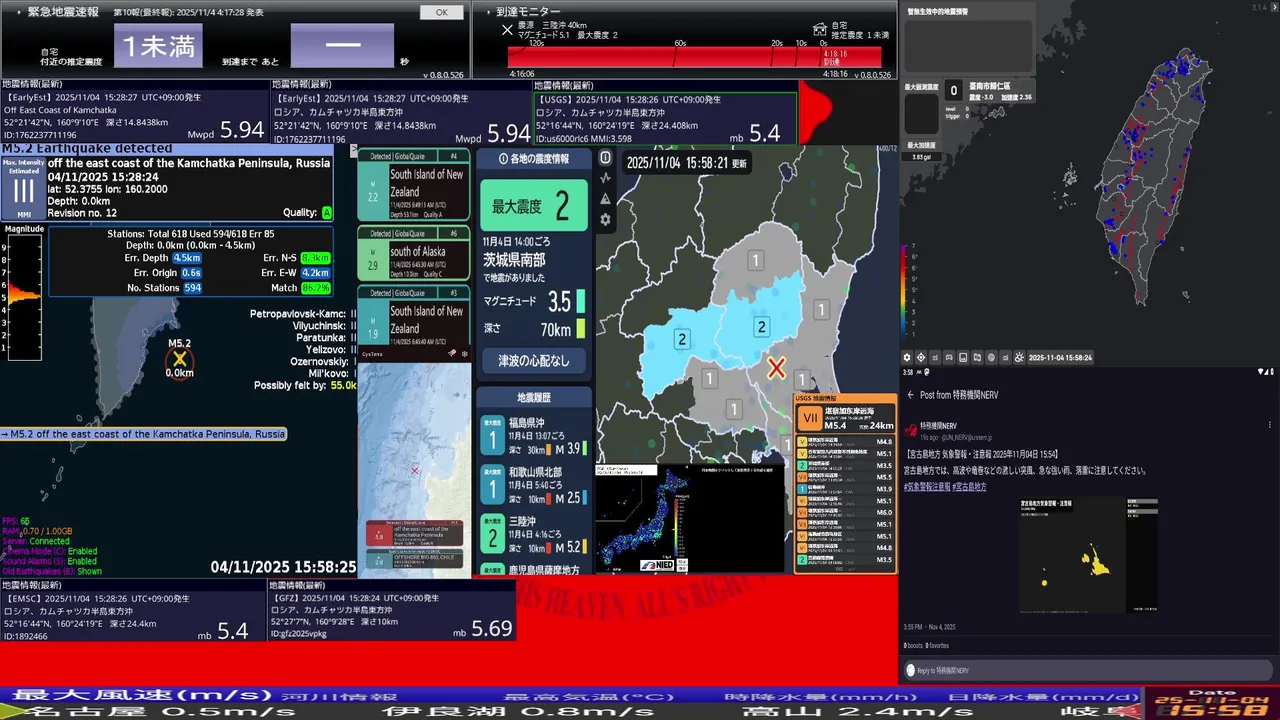
Task: Open 三陸沖 M5.2 history entry
Action: tap(534, 533)
